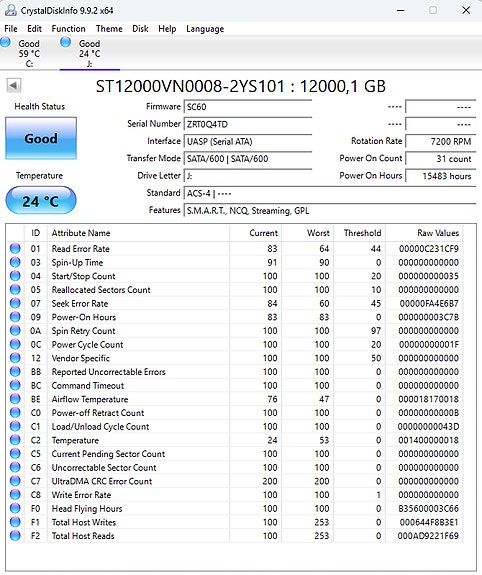Viewport: 482px width, 575px height.
Task: Click the Drive Letter field
Action: pos(248,176)
